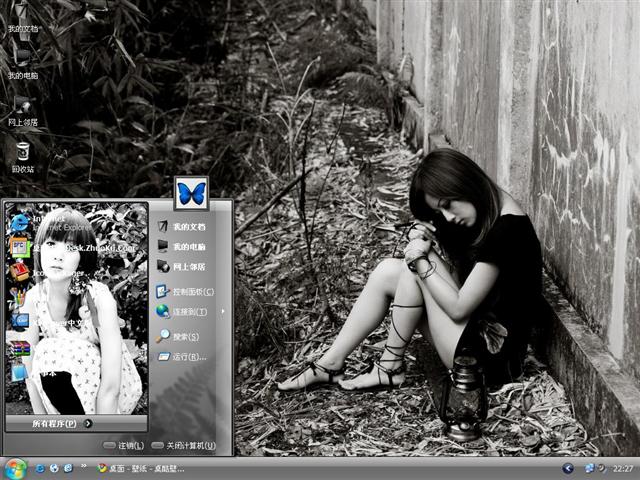This screenshot has width=640, height=480.
Task: Show hidden system tray icons arrow
Action: tap(568, 468)
